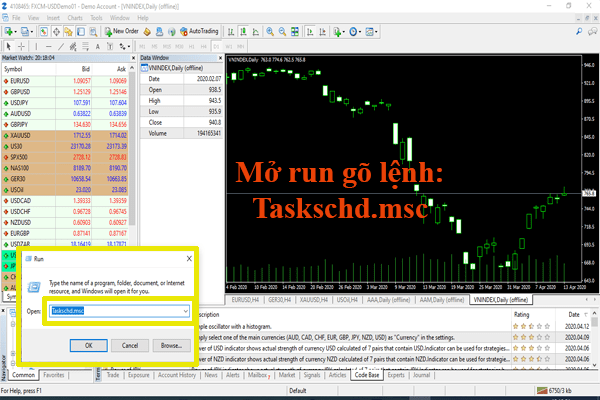Open the Account History terminal tab
Image resolution: width=600 pixels, height=400 pixels.
pyautogui.click(x=176, y=375)
